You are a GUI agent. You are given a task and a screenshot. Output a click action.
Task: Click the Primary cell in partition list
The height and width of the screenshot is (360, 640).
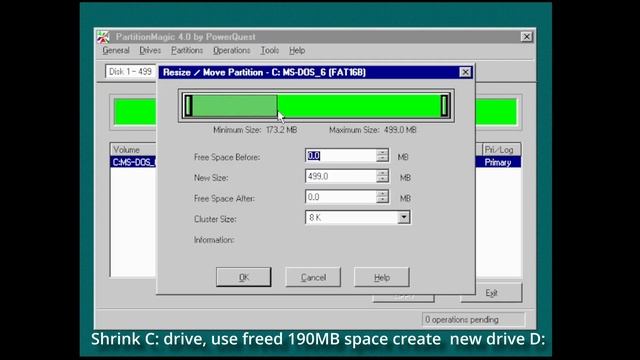pyautogui.click(x=498, y=162)
